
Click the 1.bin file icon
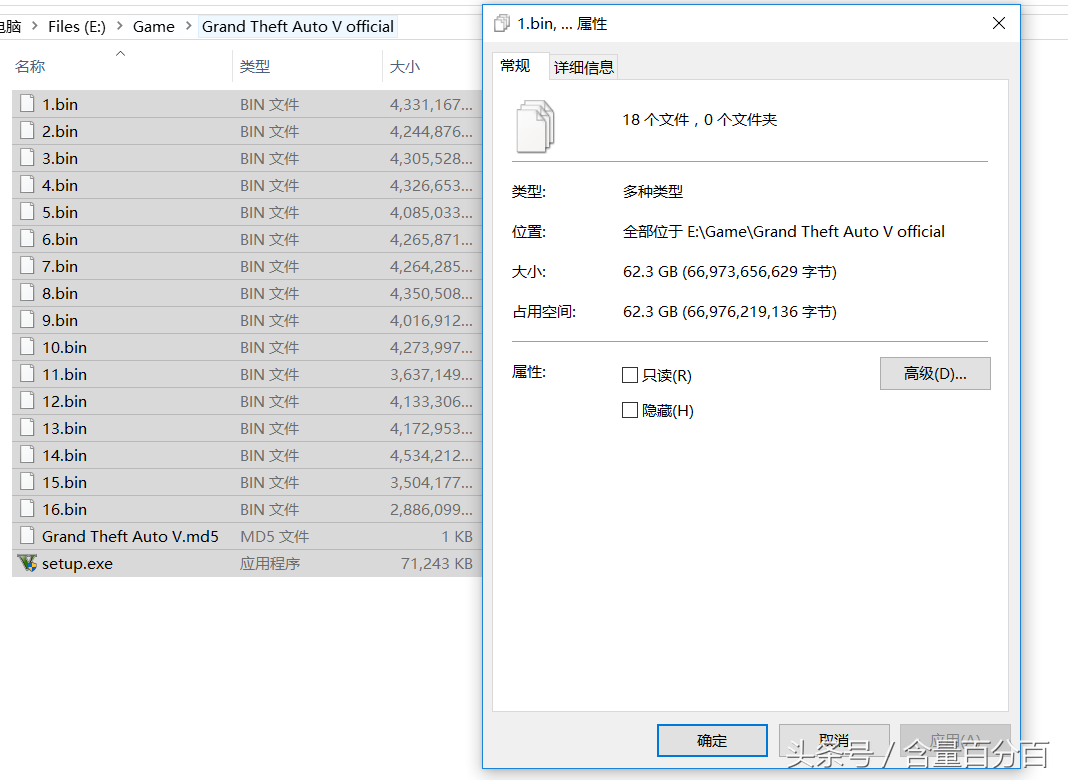[x=27, y=104]
